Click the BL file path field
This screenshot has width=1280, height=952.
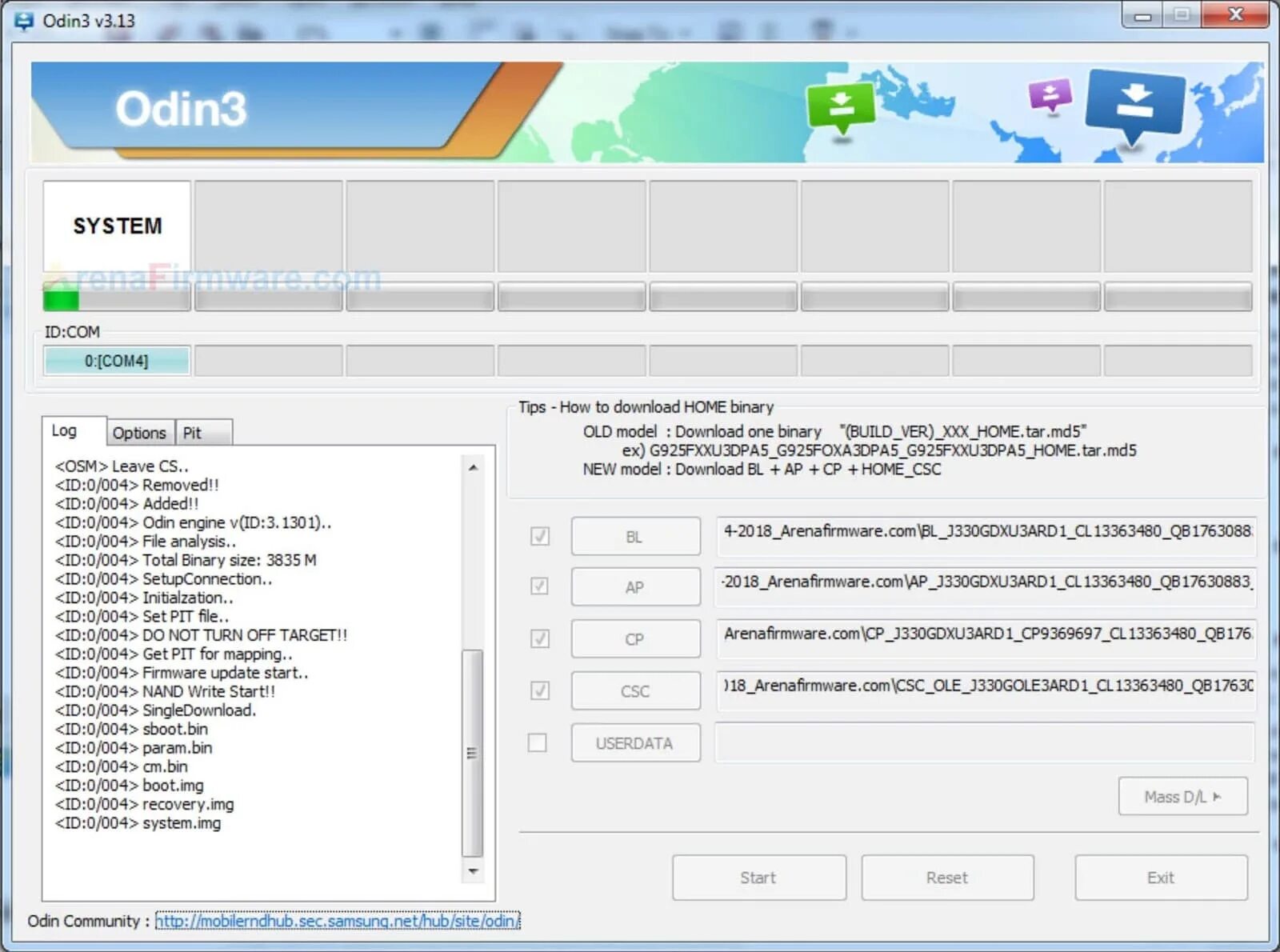click(986, 536)
